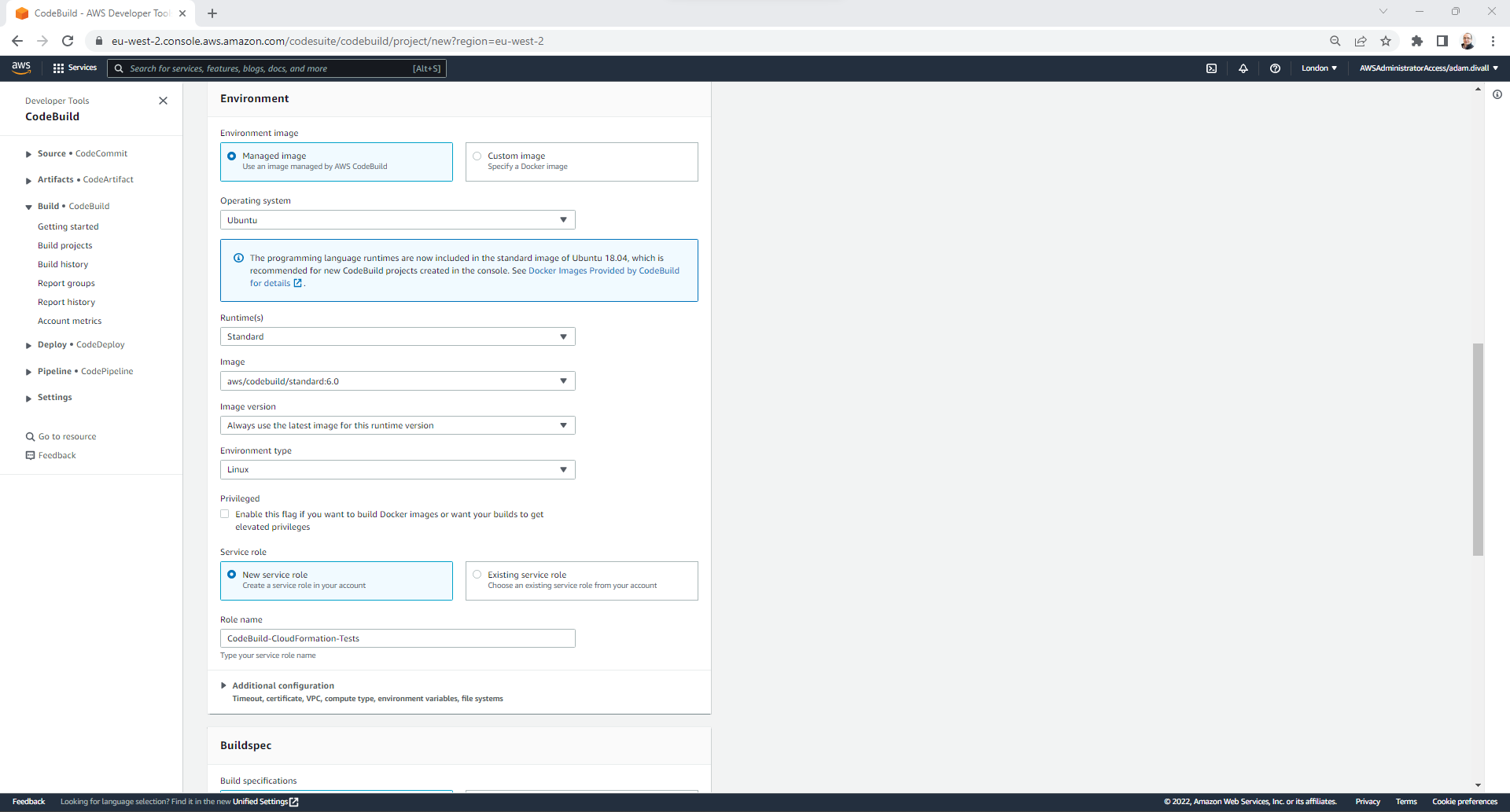Click the AWS logo home icon

point(21,68)
